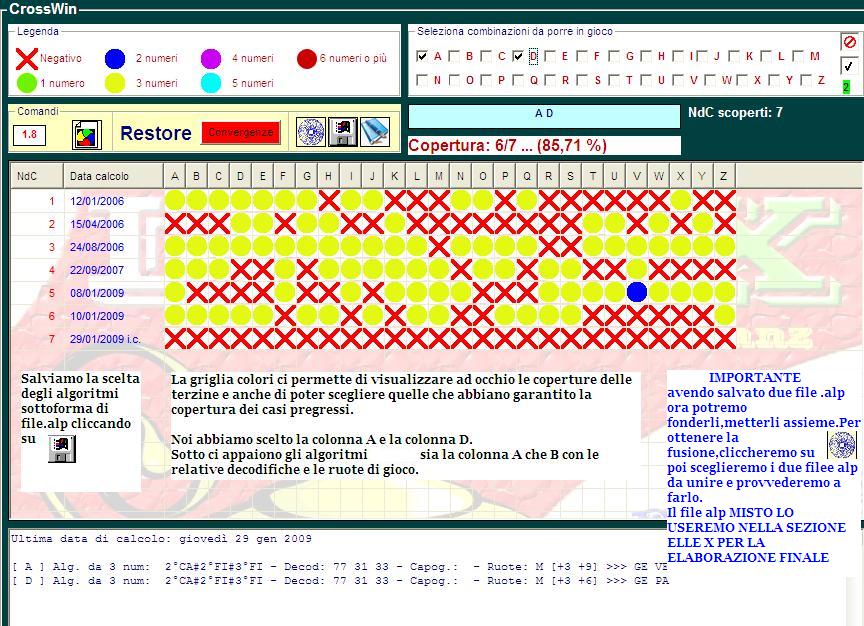Click the cyan 5 numeri legend circle
Screen dimensions: 864x626
click(211, 83)
